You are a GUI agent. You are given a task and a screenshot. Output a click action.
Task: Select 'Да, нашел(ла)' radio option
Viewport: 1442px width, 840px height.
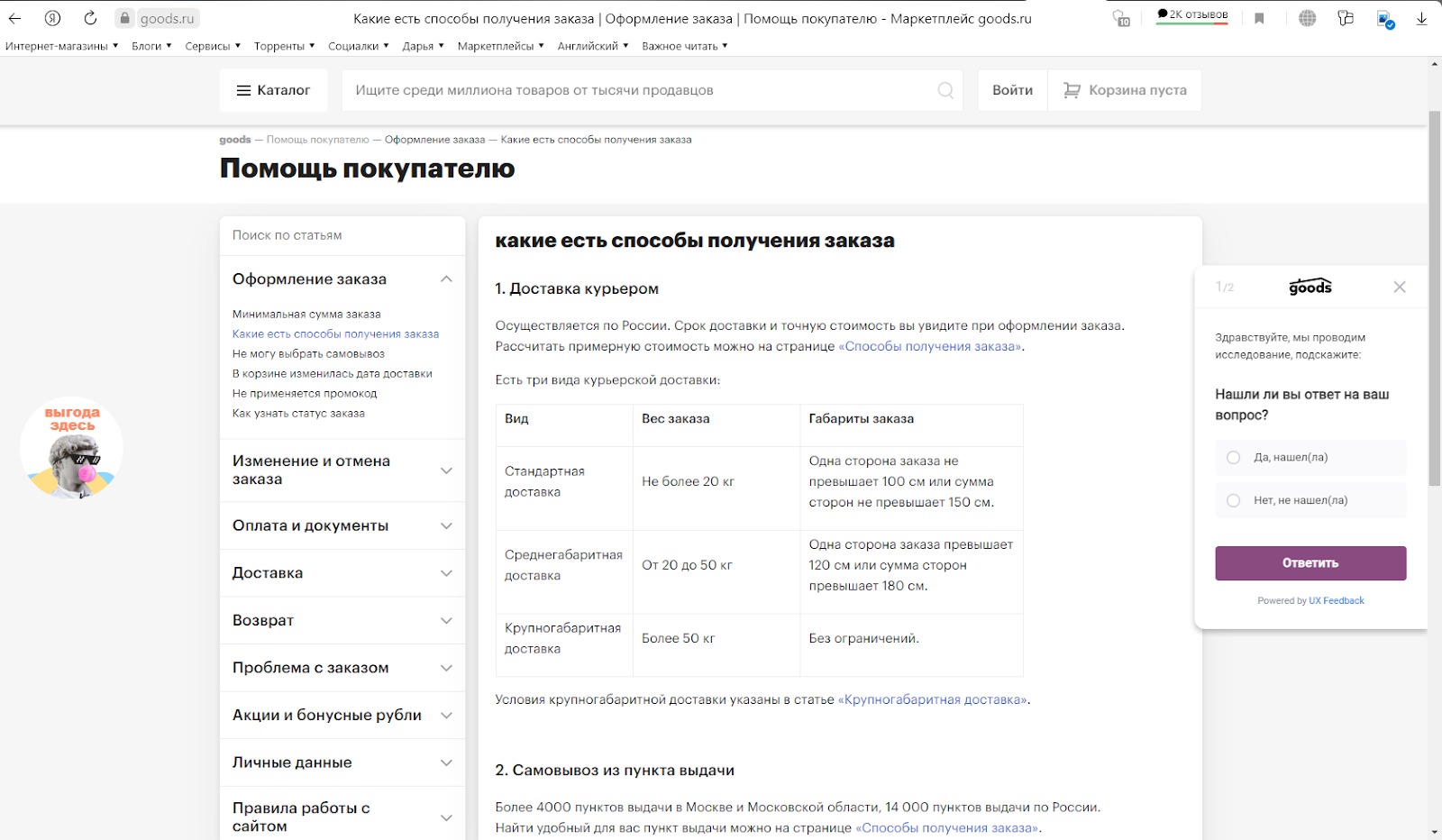(x=1233, y=458)
